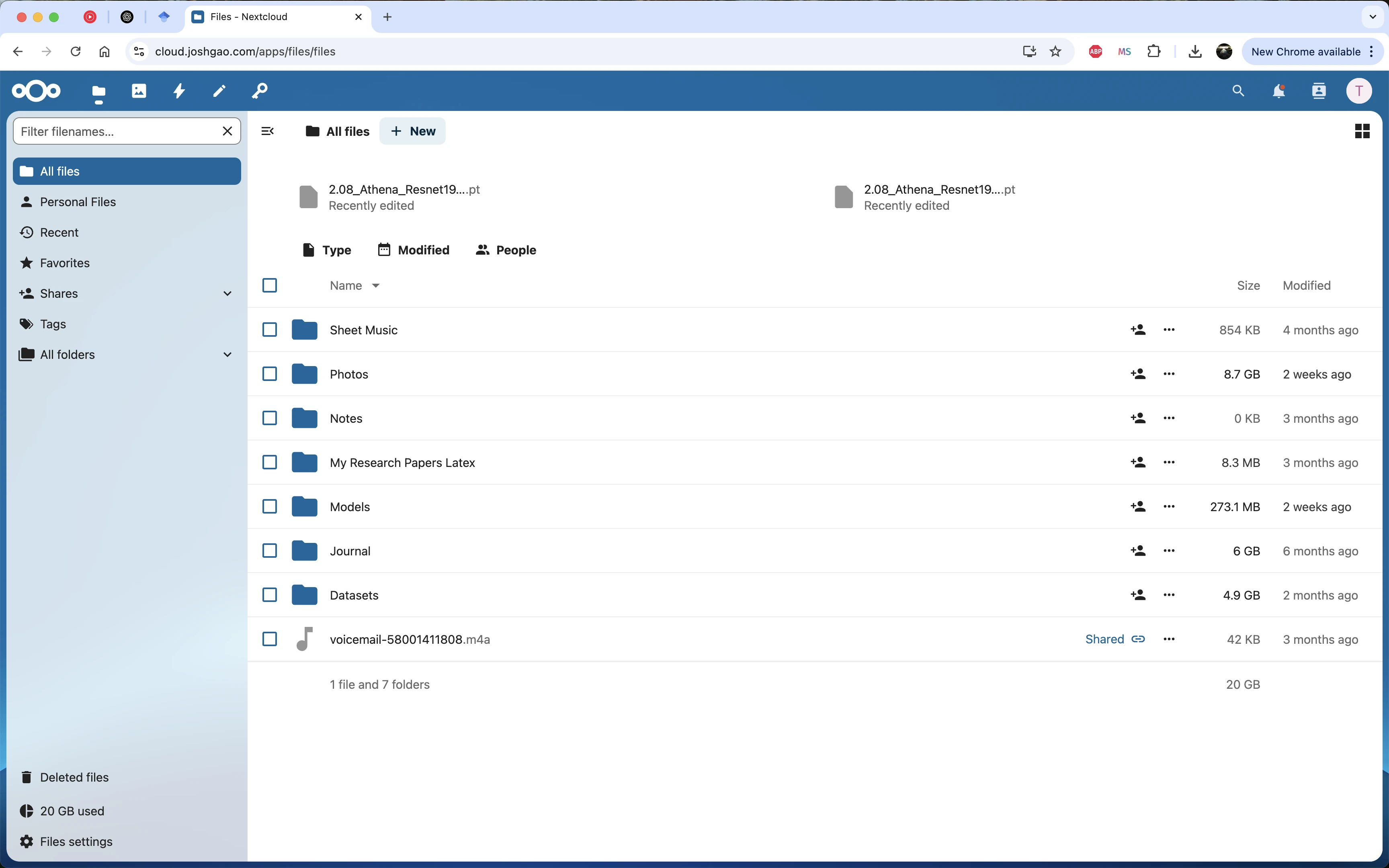This screenshot has height=868, width=1389.
Task: Open the contacts menu icon
Action: [x=1319, y=91]
